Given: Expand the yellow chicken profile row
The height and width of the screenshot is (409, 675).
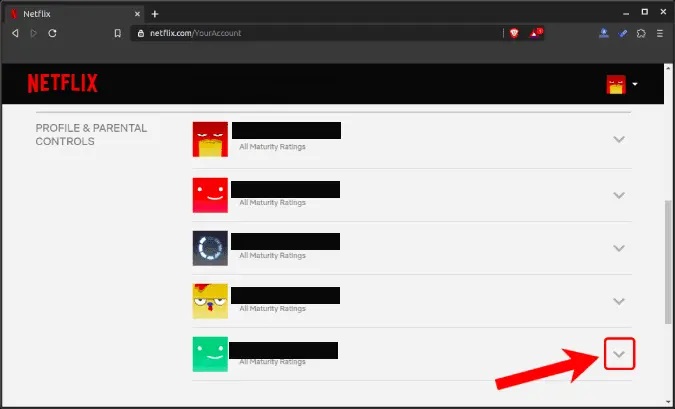Looking at the screenshot, I should [x=619, y=301].
